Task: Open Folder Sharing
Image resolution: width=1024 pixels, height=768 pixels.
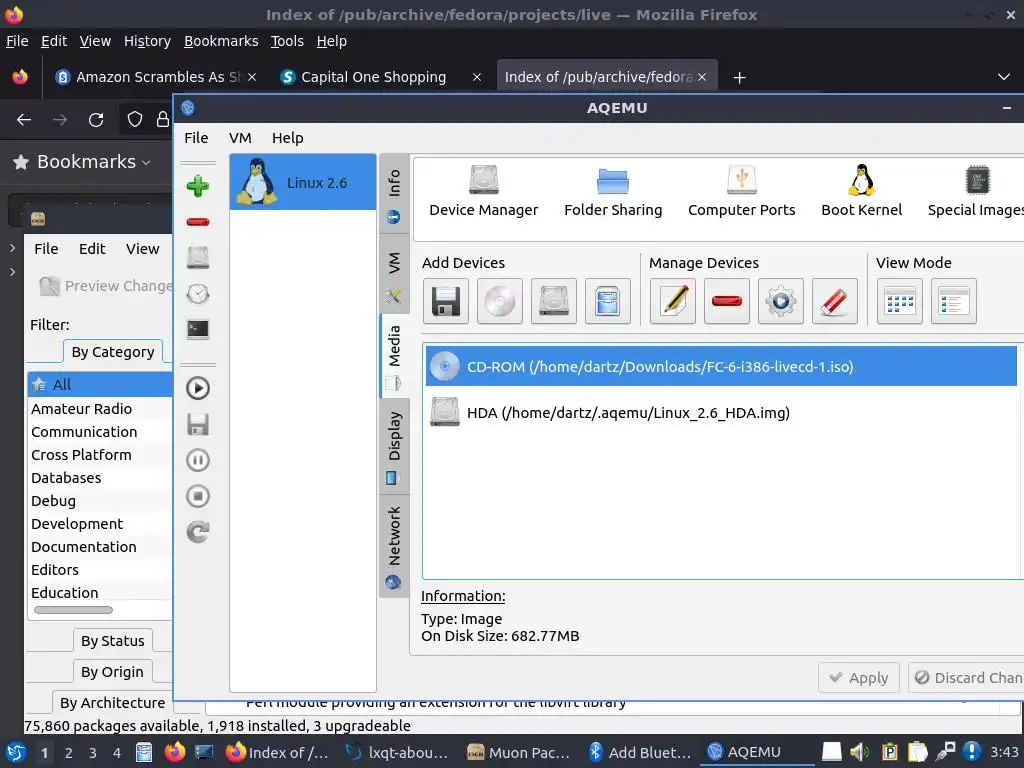Action: pyautogui.click(x=613, y=191)
